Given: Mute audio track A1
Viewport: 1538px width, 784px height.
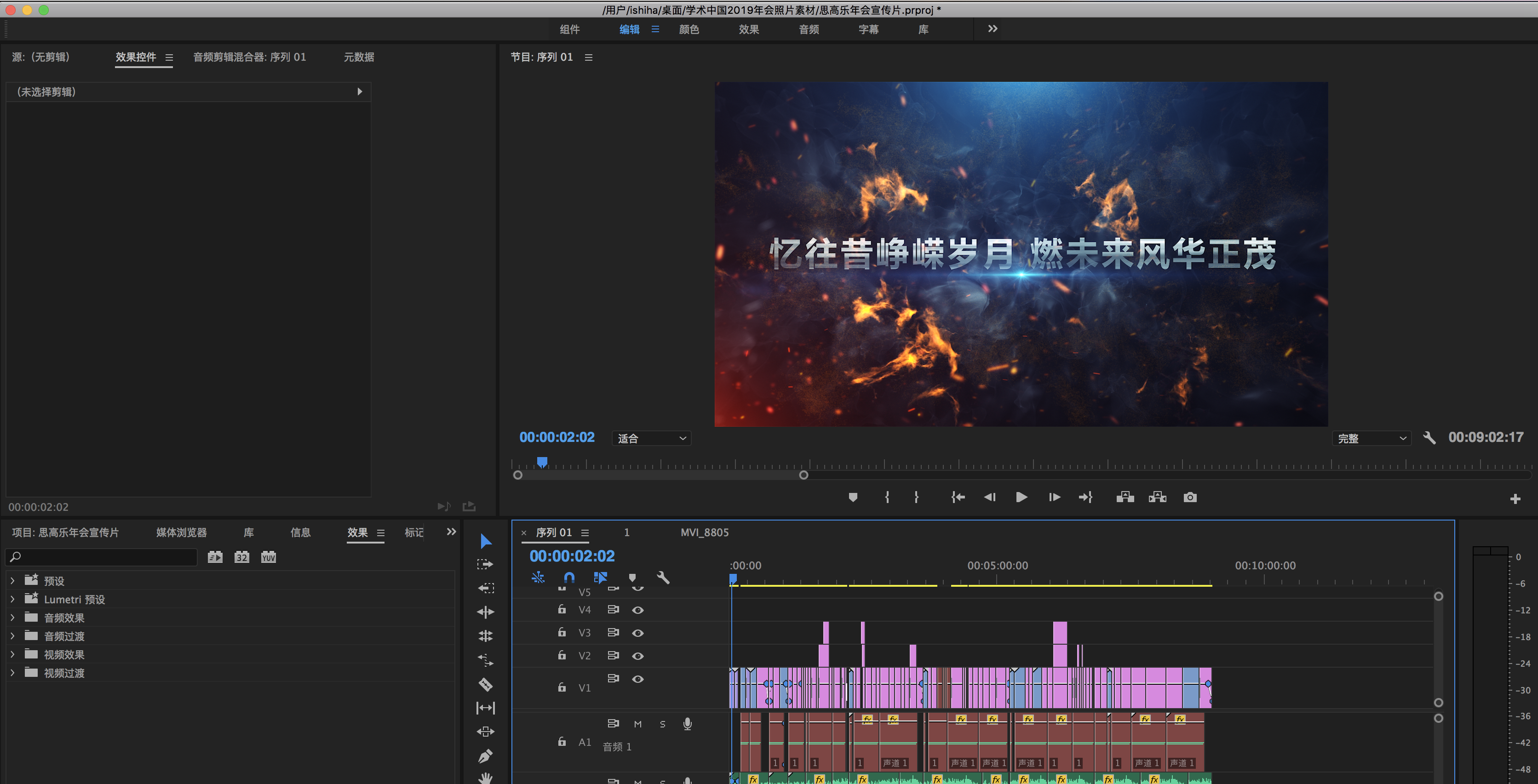Looking at the screenshot, I should click(637, 724).
